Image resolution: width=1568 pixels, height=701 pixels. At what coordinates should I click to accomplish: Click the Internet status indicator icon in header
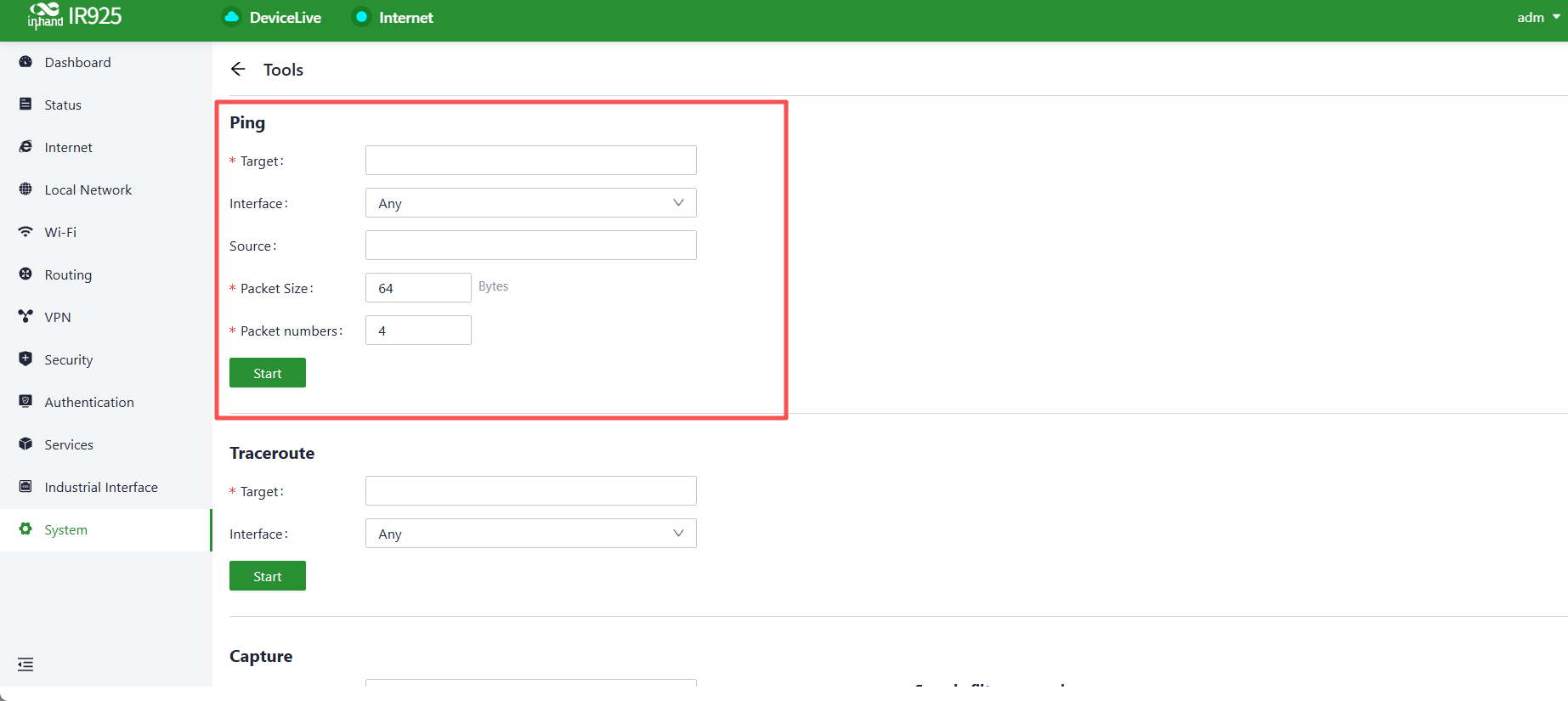361,17
